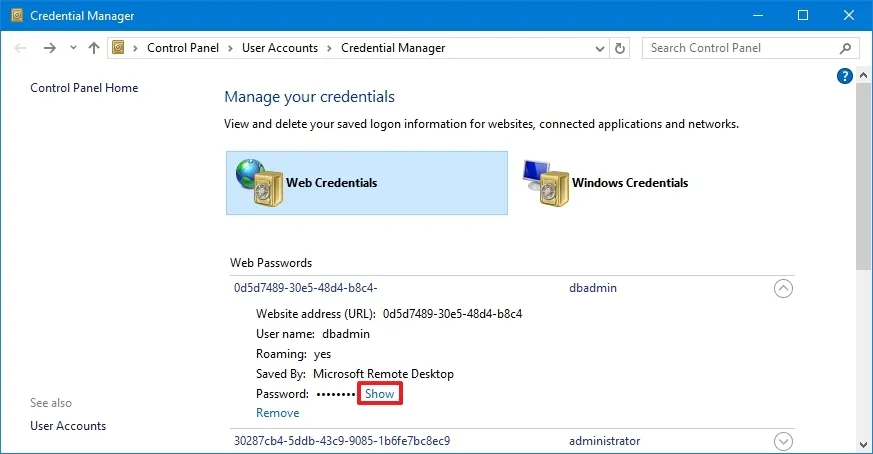Maximize the Credential Manager window

[x=803, y=15]
